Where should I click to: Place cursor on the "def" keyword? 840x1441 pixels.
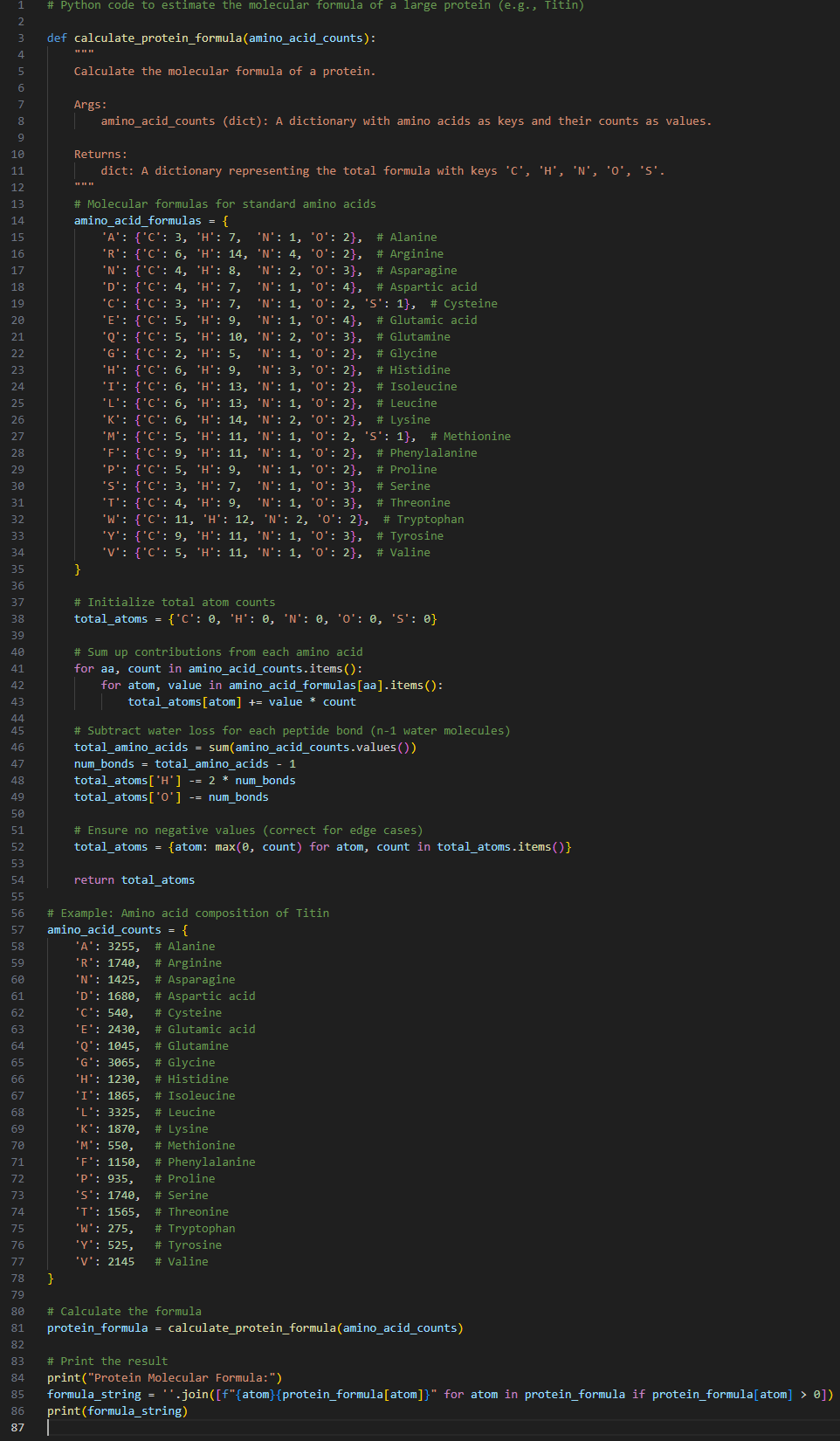click(x=57, y=38)
